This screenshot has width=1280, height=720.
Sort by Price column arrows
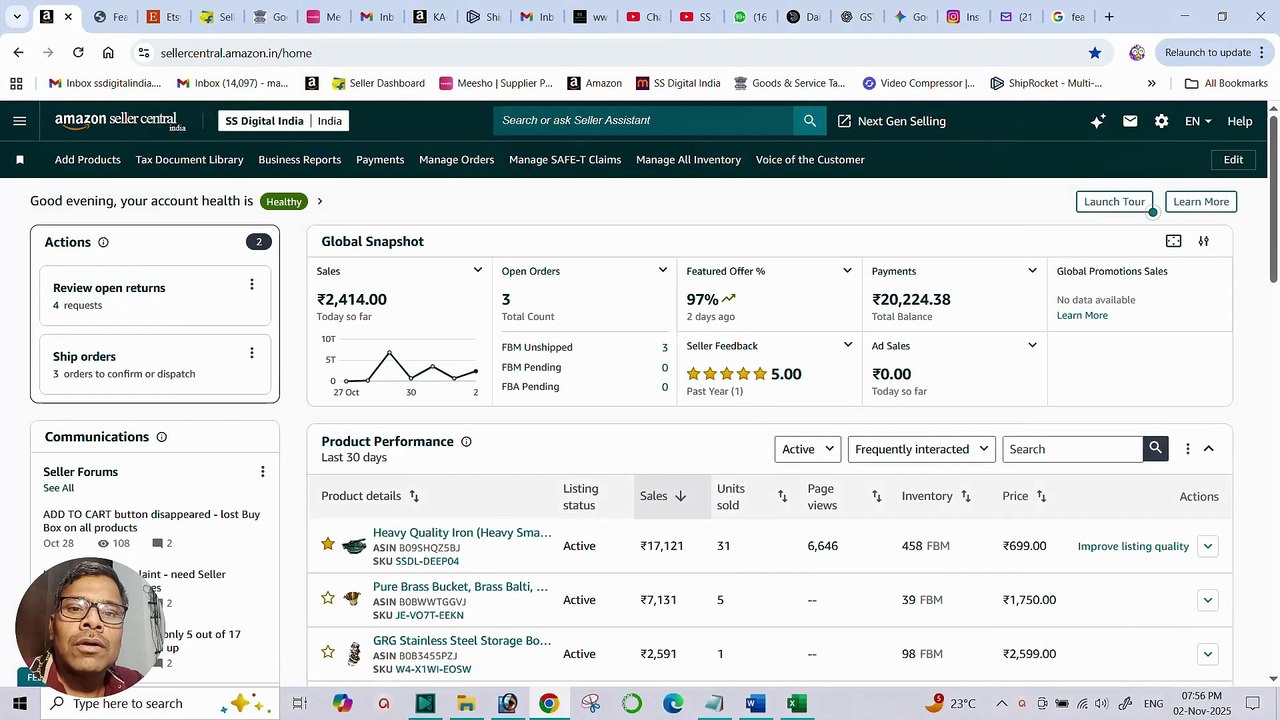click(x=1041, y=497)
